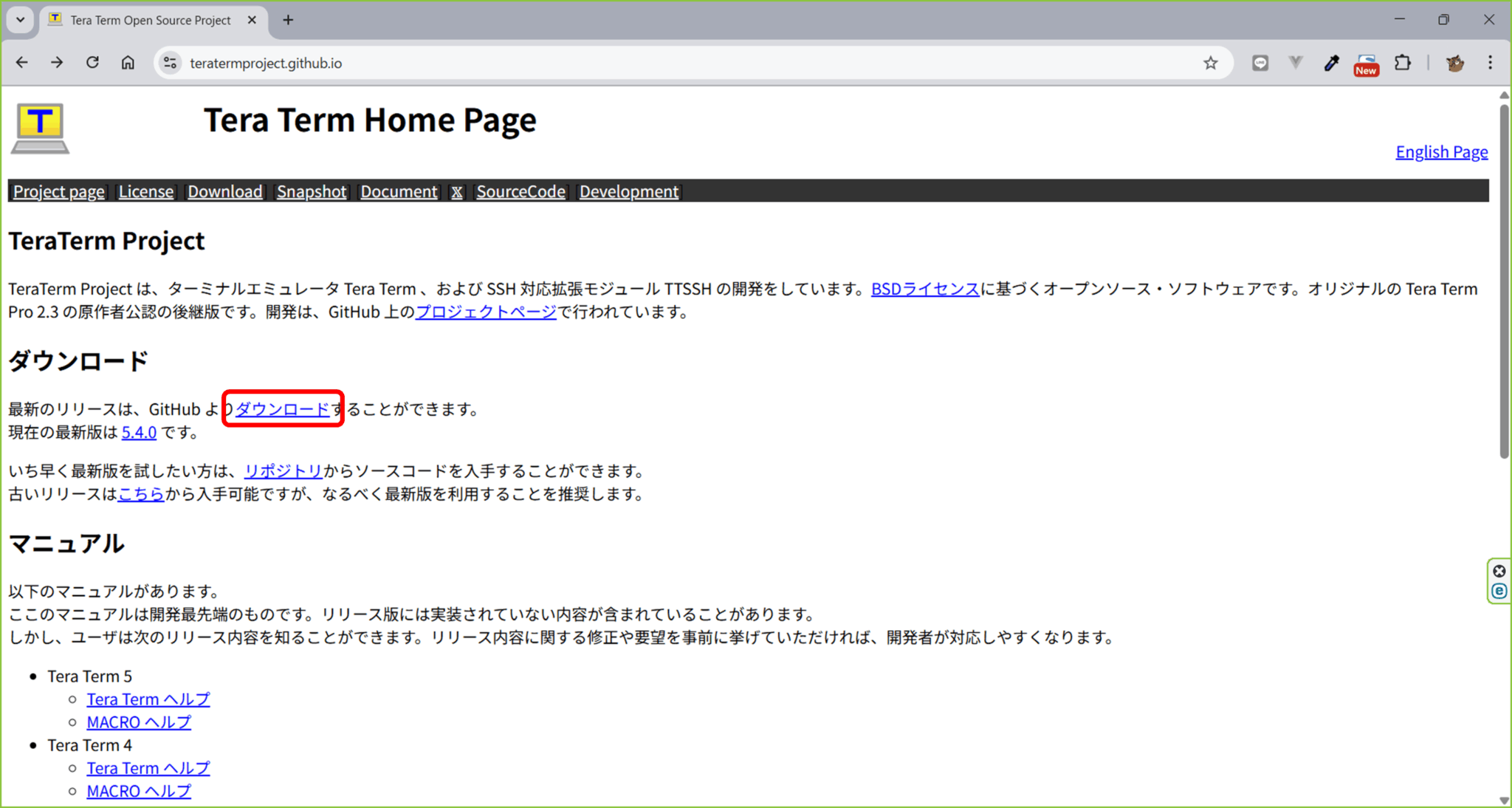Switch to the Download menu item
Screen dimensions: 1512x808
(224, 191)
